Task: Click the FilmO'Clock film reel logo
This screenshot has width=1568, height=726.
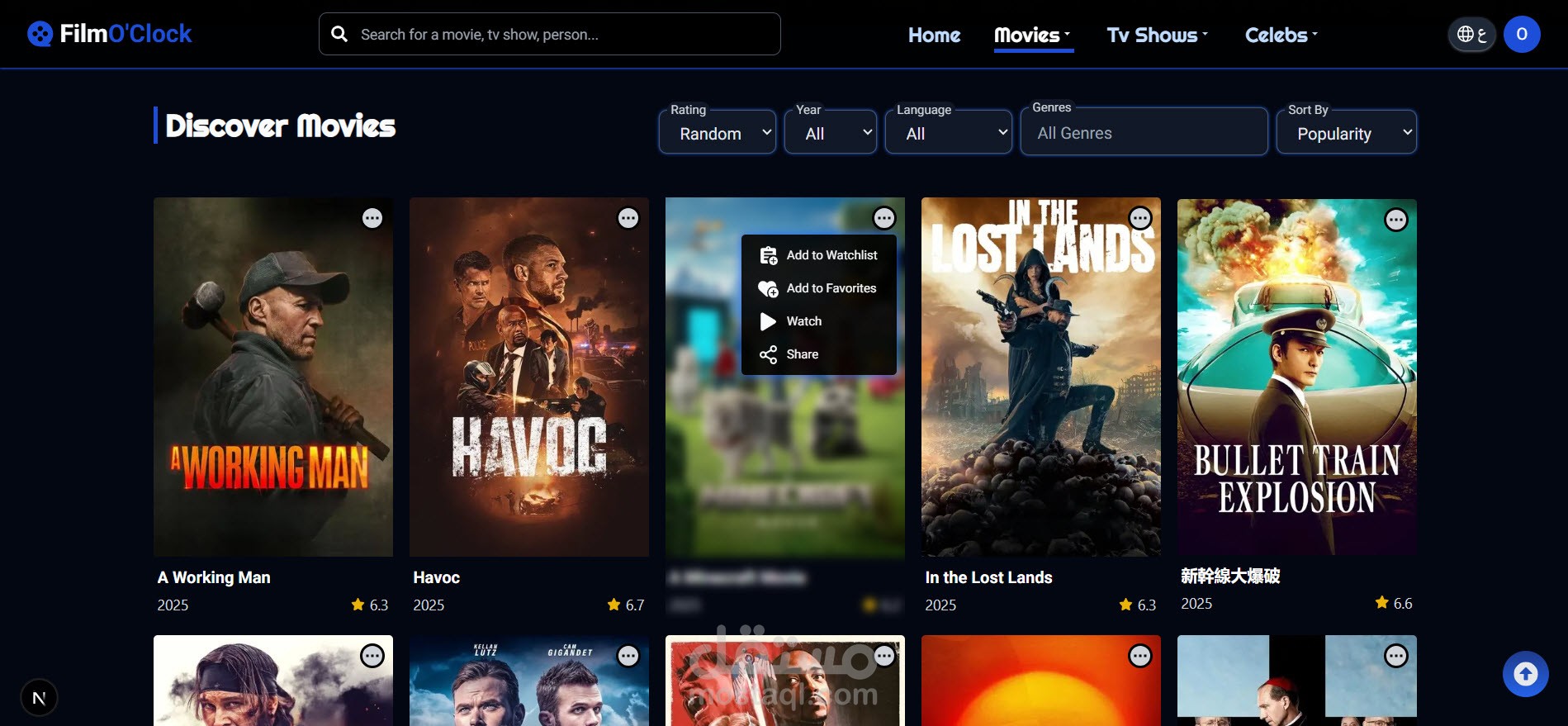Action: click(40, 34)
